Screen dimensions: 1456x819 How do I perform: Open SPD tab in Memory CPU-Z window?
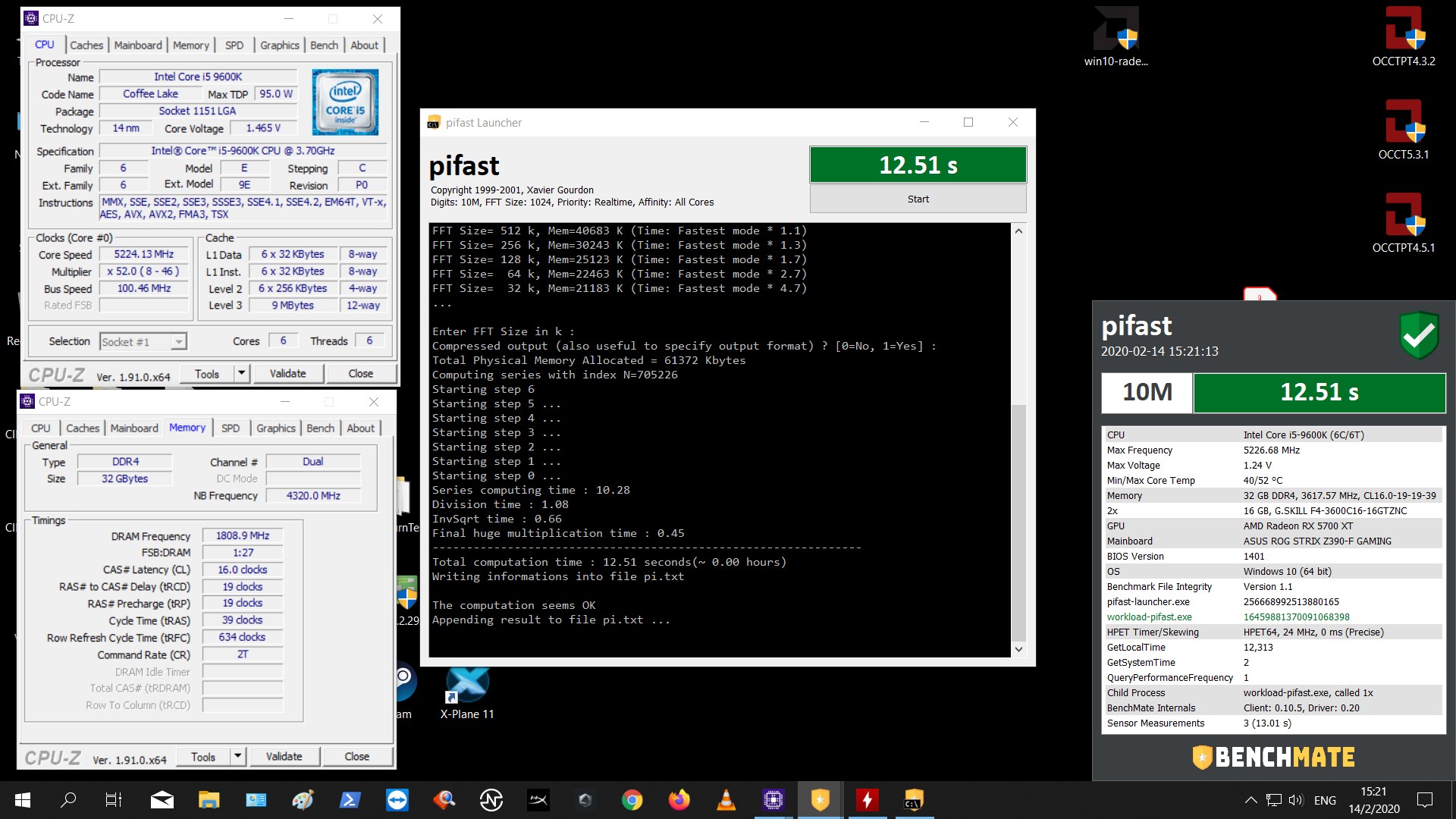point(231,428)
